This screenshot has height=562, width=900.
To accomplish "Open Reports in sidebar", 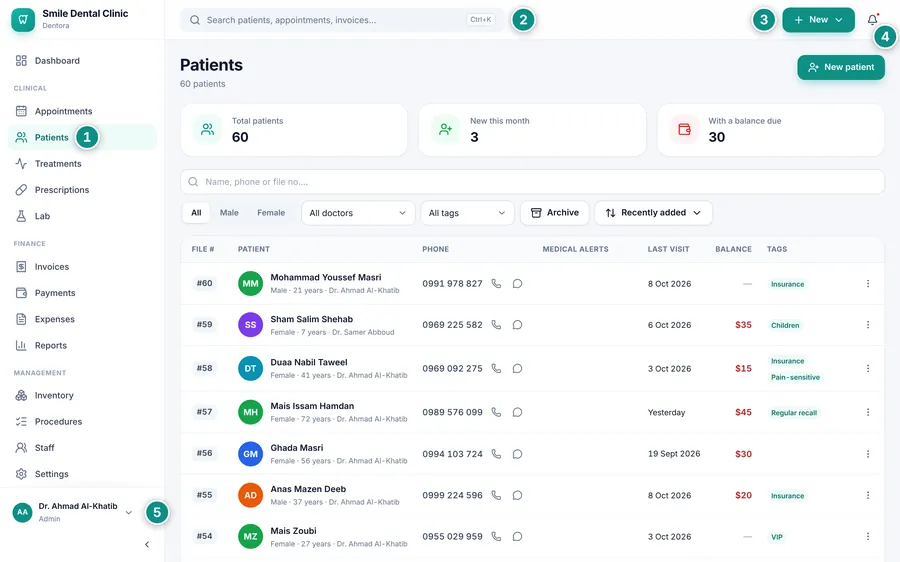I will [x=82, y=346].
